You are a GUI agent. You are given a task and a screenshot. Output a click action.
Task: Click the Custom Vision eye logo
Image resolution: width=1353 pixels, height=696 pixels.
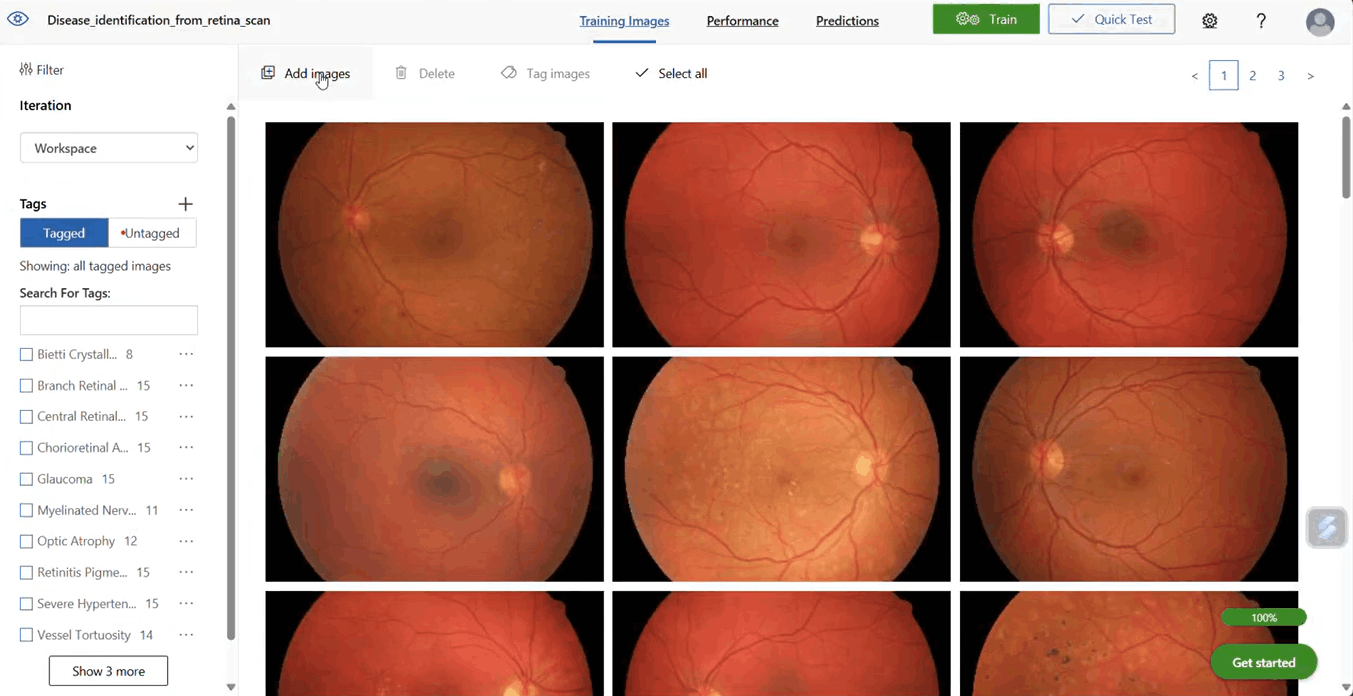18,19
